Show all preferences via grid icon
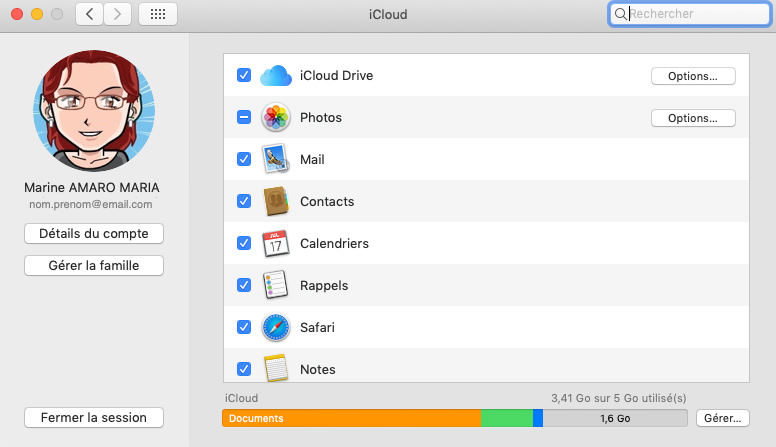The width and height of the screenshot is (776, 447). 158,14
